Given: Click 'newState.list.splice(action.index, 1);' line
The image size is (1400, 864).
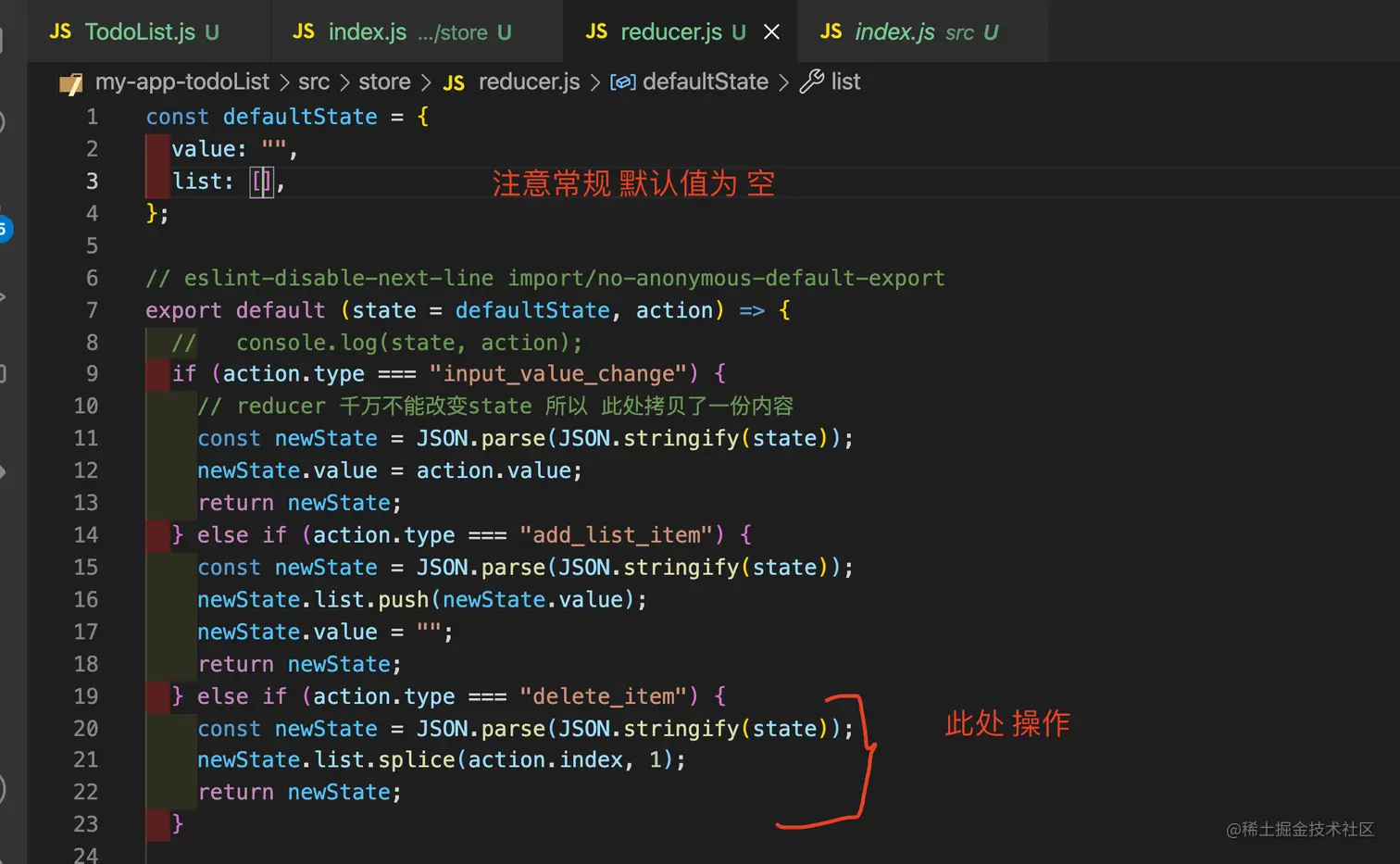Looking at the screenshot, I should coord(442,760).
